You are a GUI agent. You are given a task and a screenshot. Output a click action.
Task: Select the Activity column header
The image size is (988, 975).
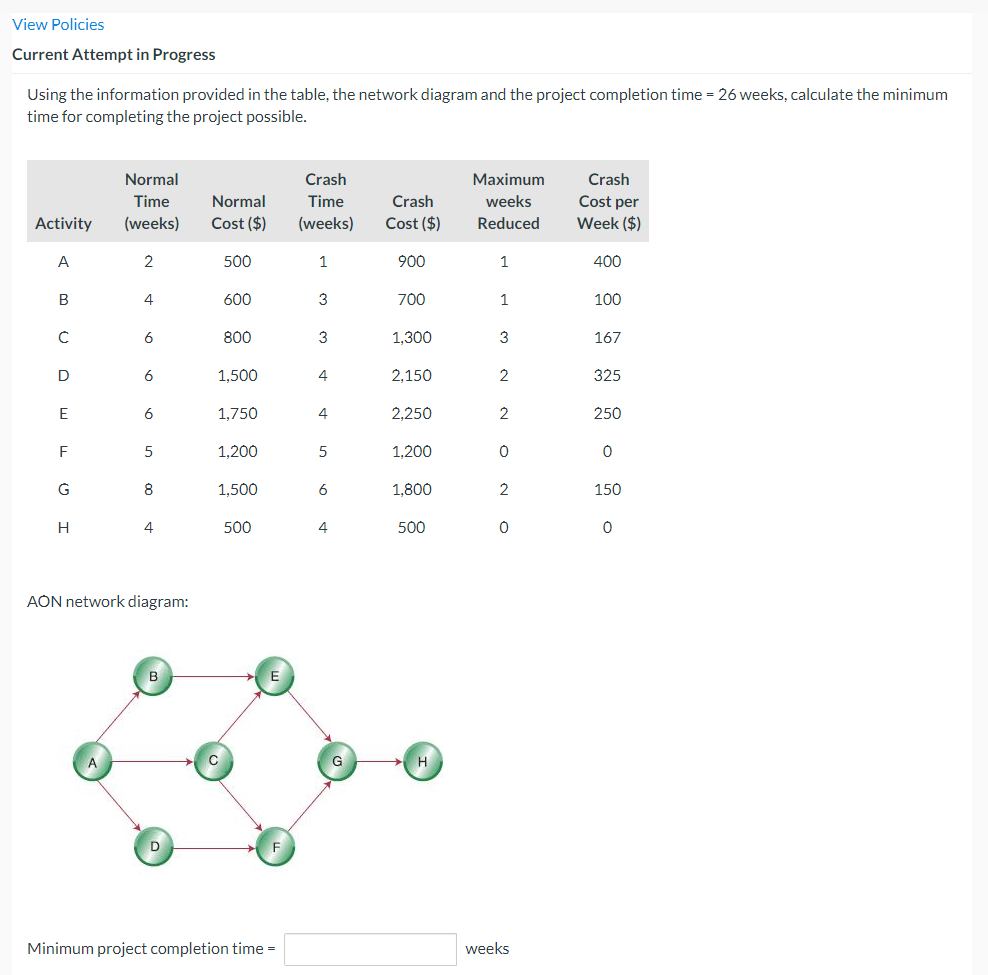(x=63, y=222)
